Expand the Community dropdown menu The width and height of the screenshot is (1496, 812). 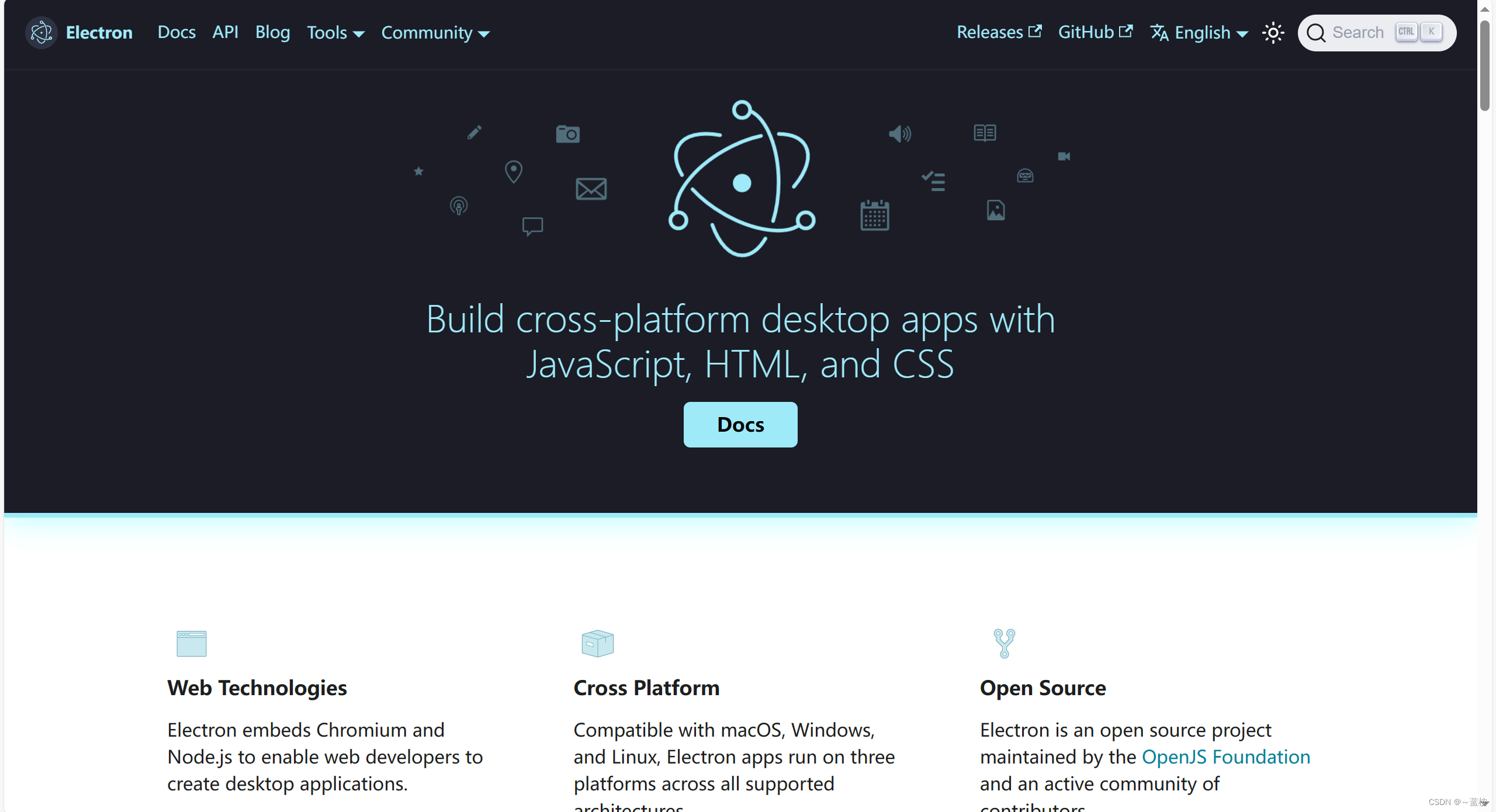[436, 33]
